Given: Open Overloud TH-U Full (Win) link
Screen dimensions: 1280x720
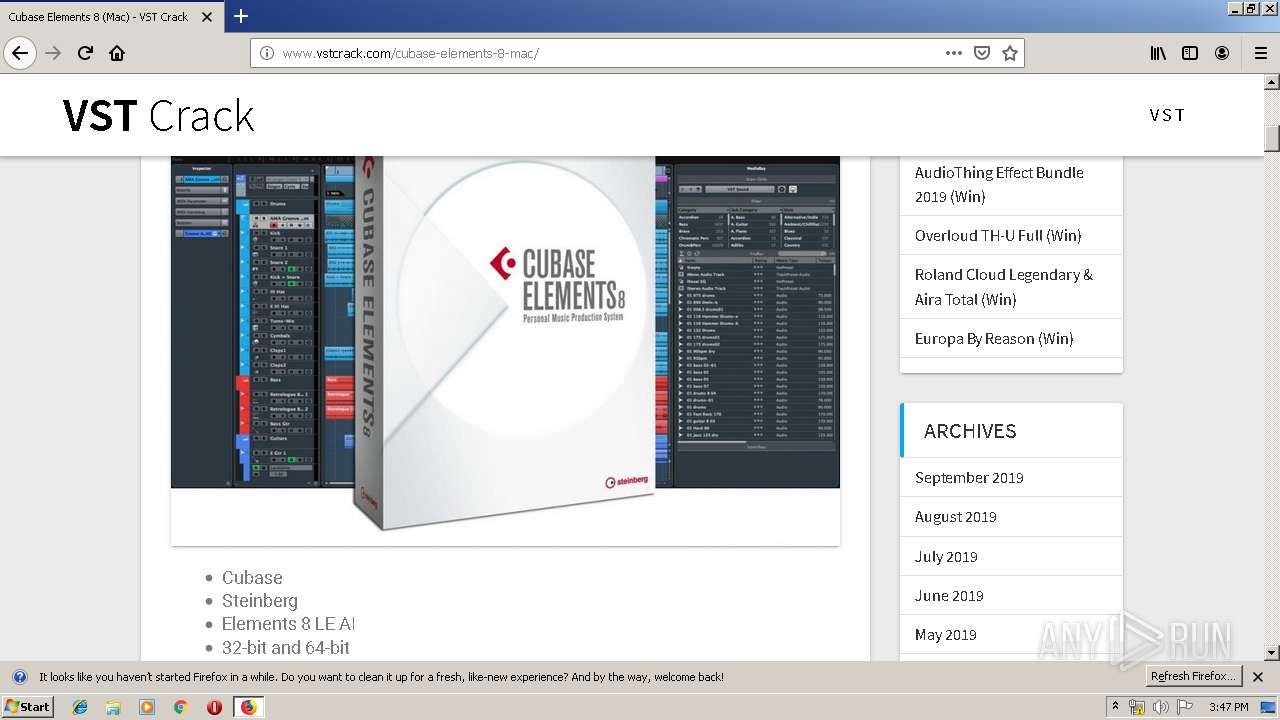Looking at the screenshot, I should [x=998, y=235].
